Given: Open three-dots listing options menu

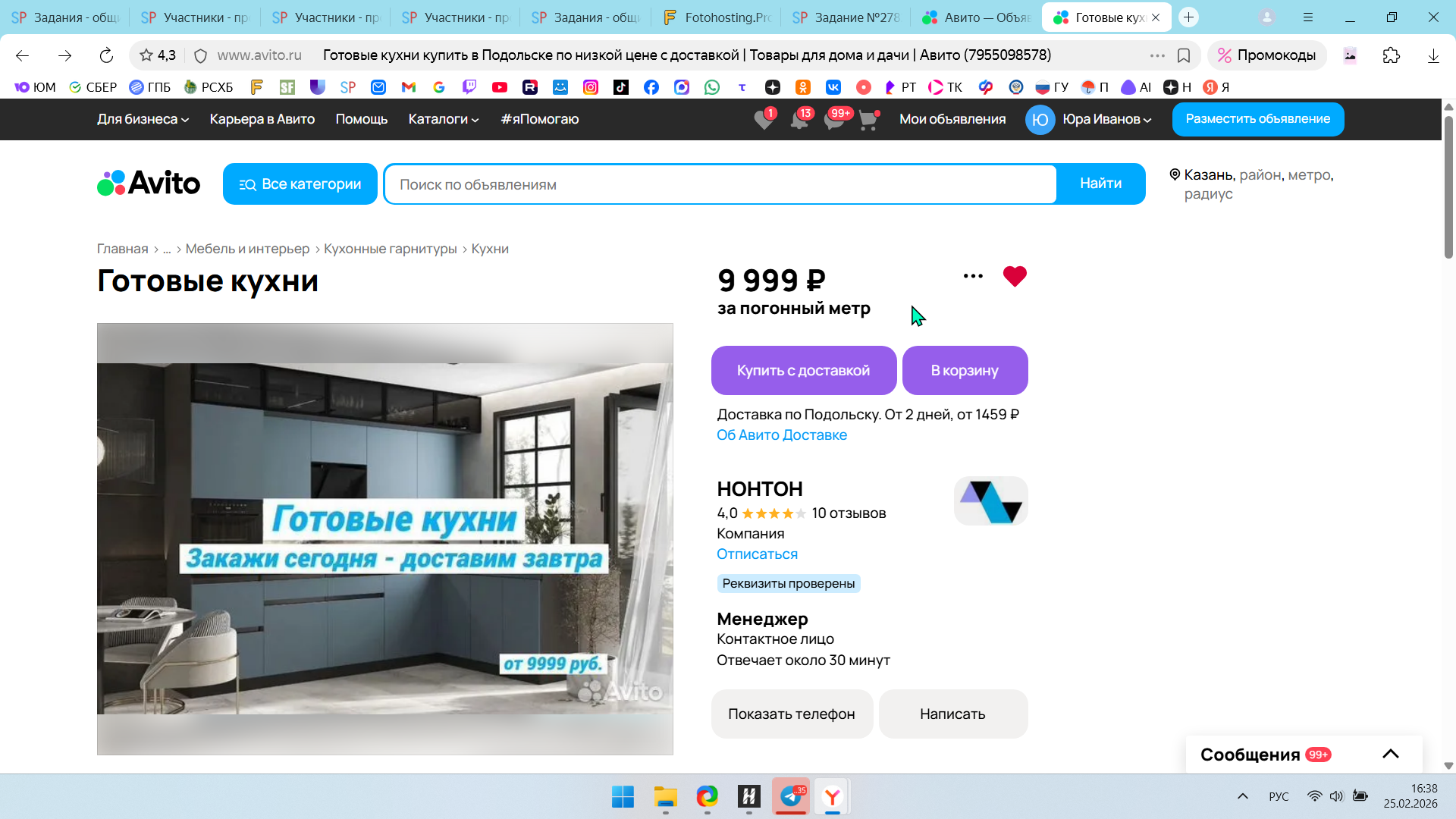Looking at the screenshot, I should click(973, 276).
